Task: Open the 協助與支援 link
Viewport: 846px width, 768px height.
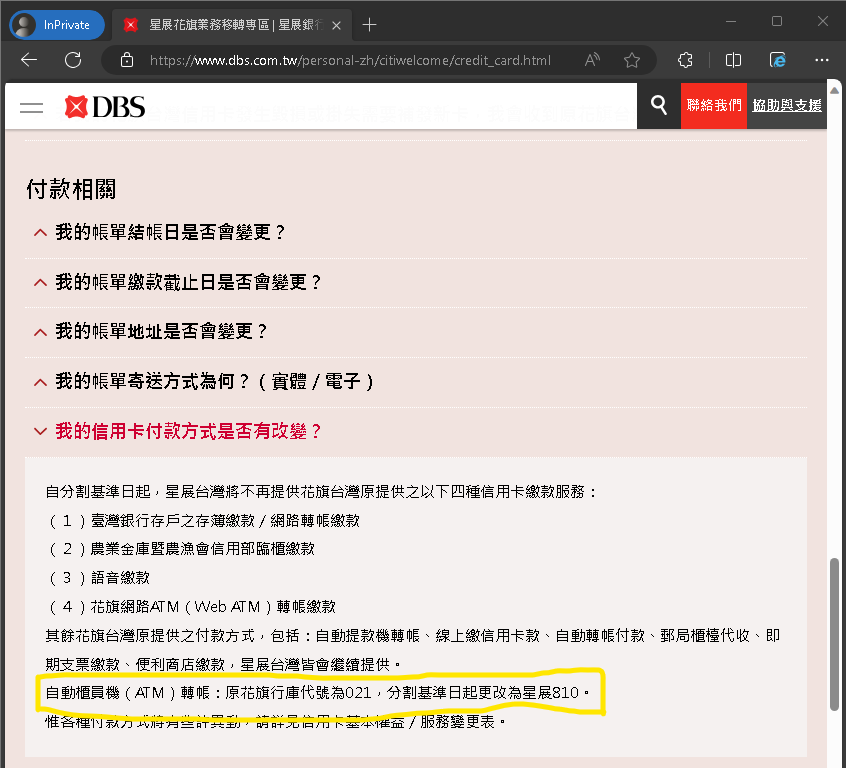Action: [787, 105]
